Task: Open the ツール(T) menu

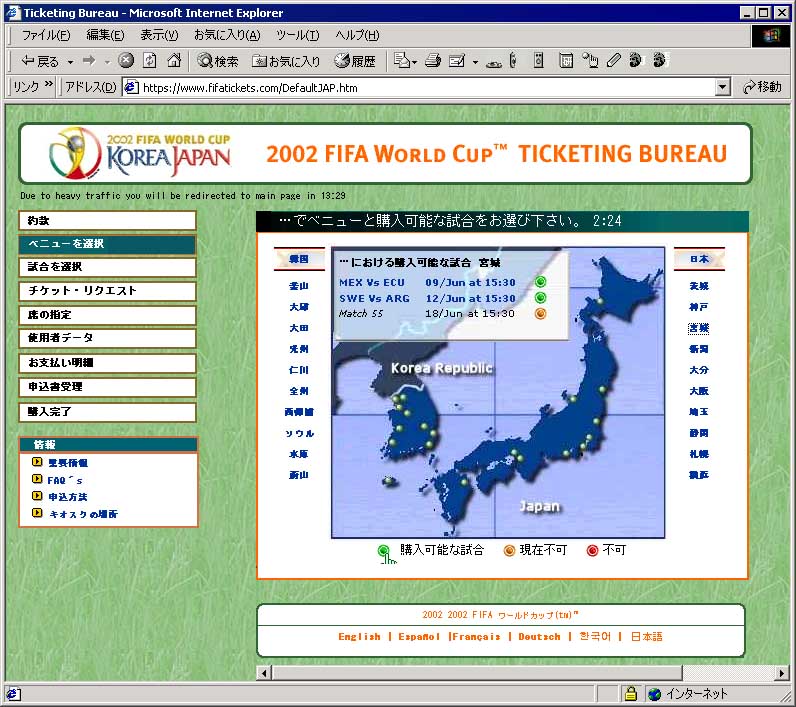Action: coord(297,35)
